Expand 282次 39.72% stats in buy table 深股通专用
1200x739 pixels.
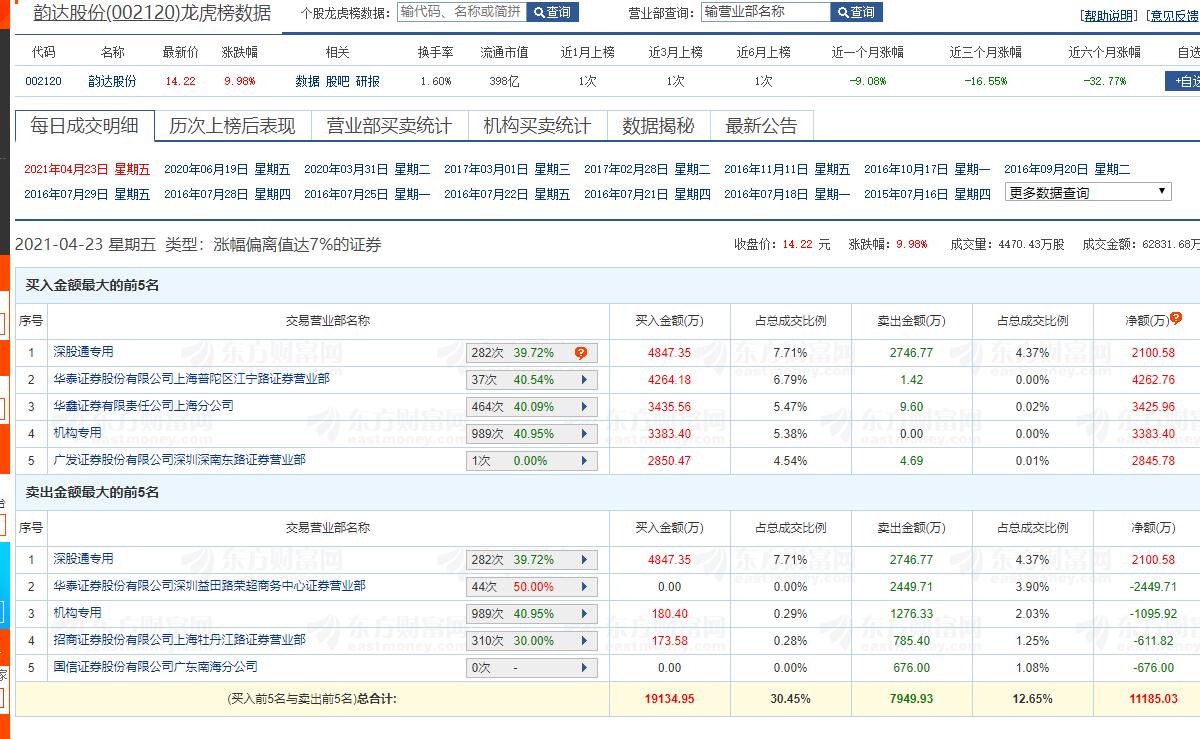pyautogui.click(x=532, y=353)
